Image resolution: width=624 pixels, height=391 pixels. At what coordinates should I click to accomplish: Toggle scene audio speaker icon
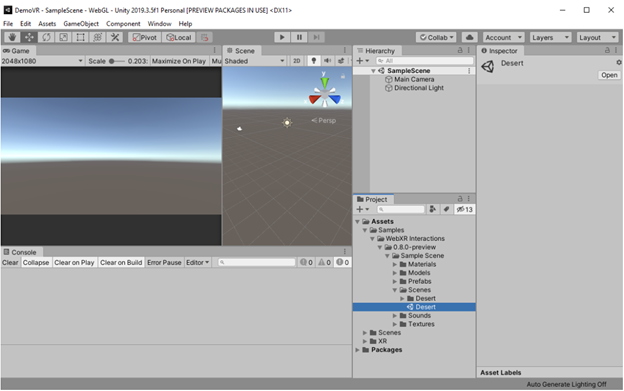click(x=328, y=61)
